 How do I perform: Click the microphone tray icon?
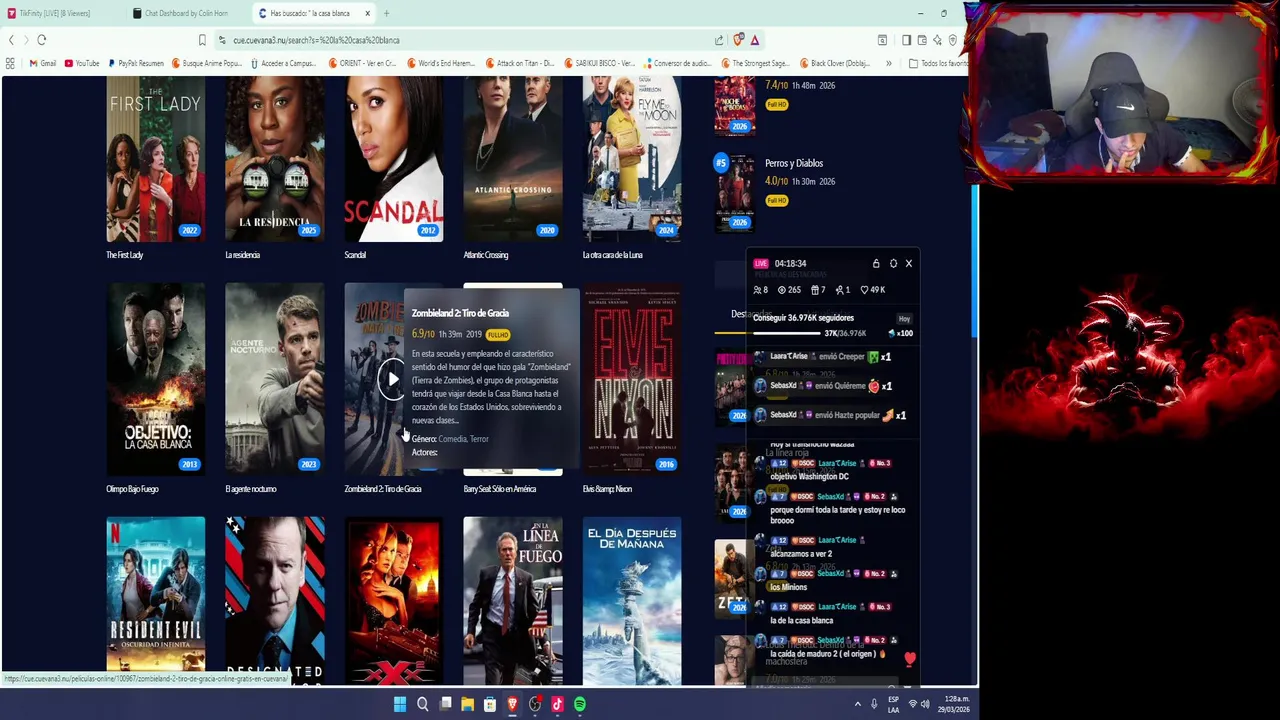[x=874, y=704]
